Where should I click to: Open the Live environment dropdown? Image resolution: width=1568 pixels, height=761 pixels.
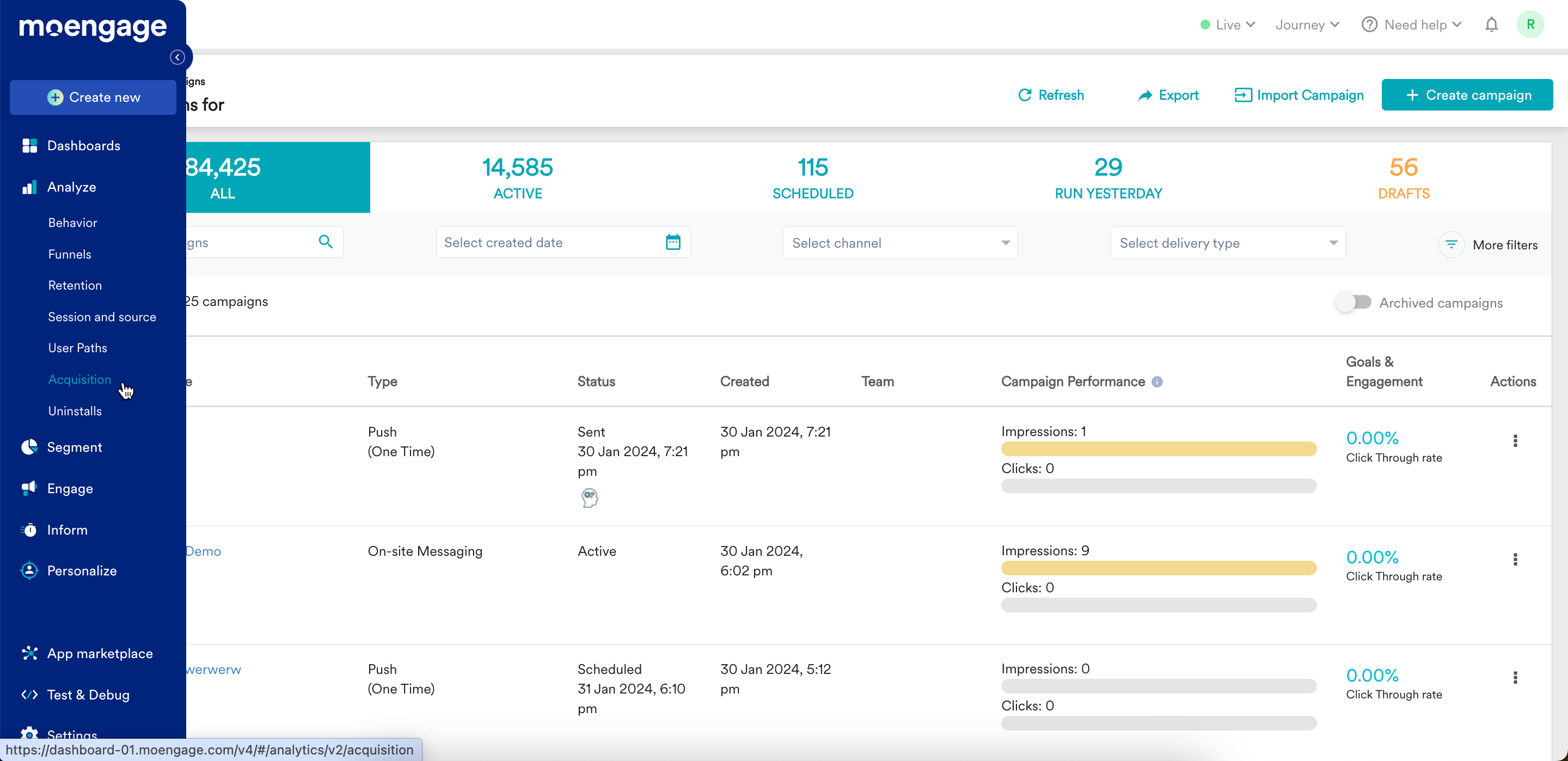click(x=1227, y=25)
